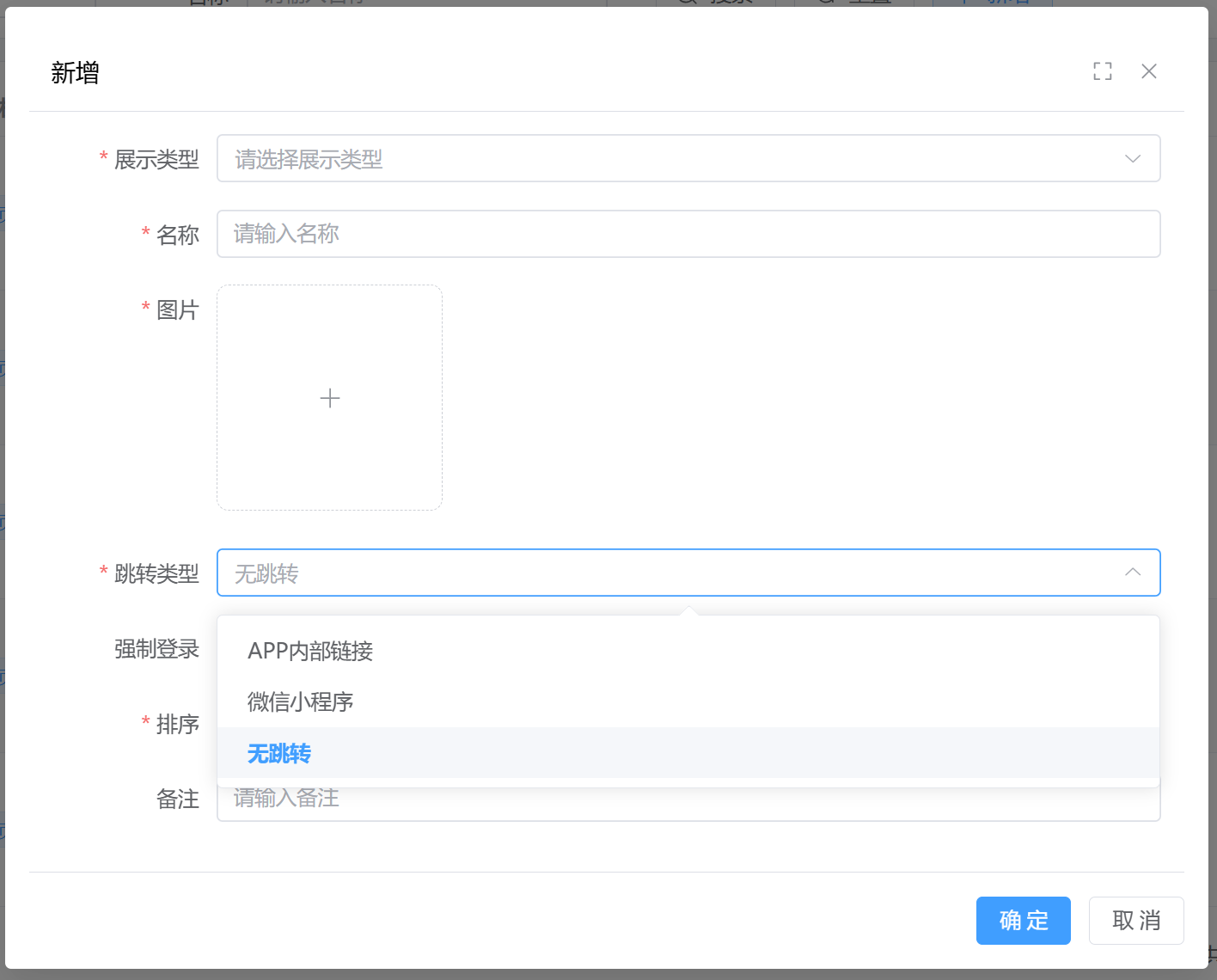
Task: Click the 排序 field label
Action: point(178,724)
